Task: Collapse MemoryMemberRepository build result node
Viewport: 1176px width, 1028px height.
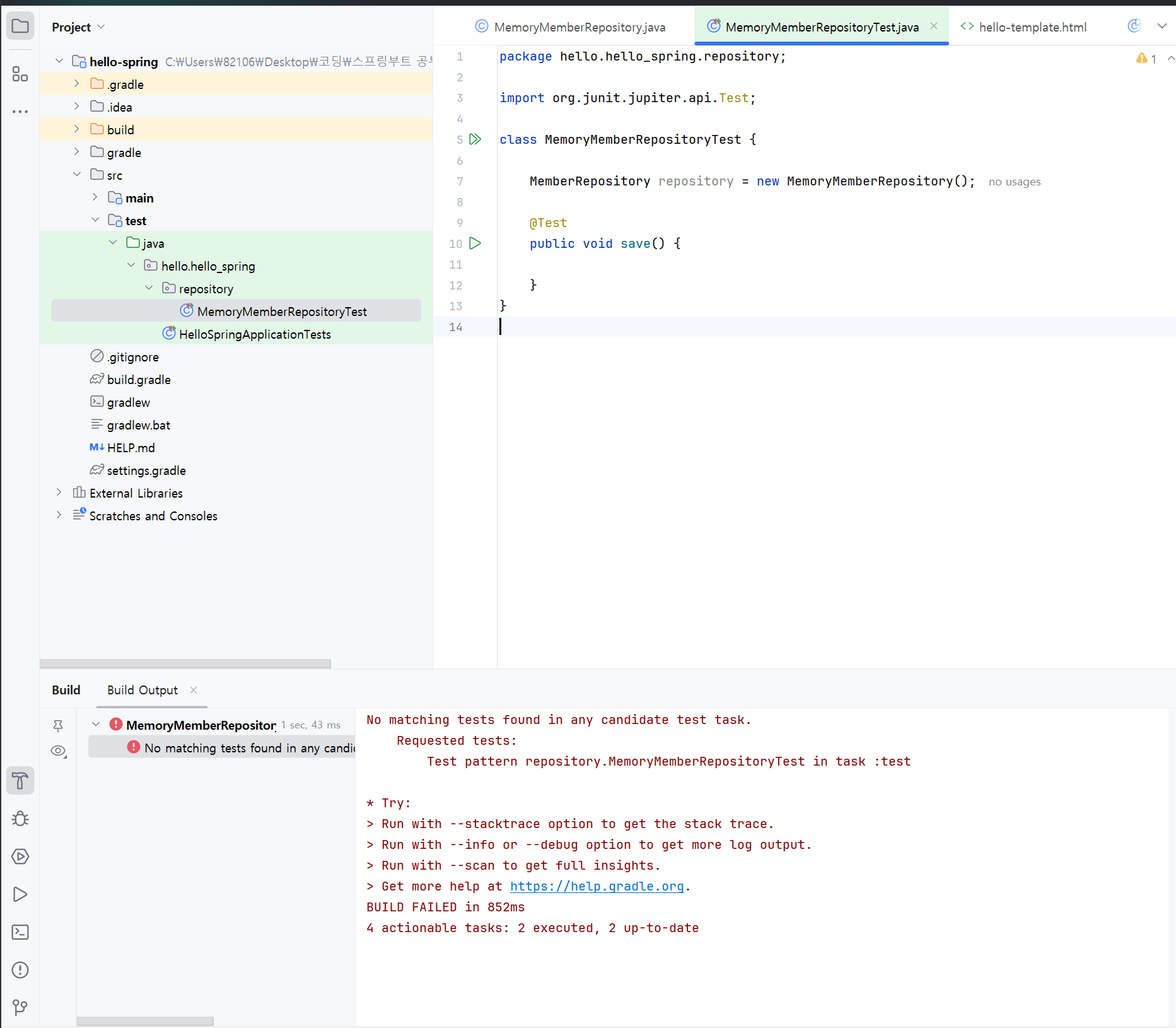Action: coord(96,725)
